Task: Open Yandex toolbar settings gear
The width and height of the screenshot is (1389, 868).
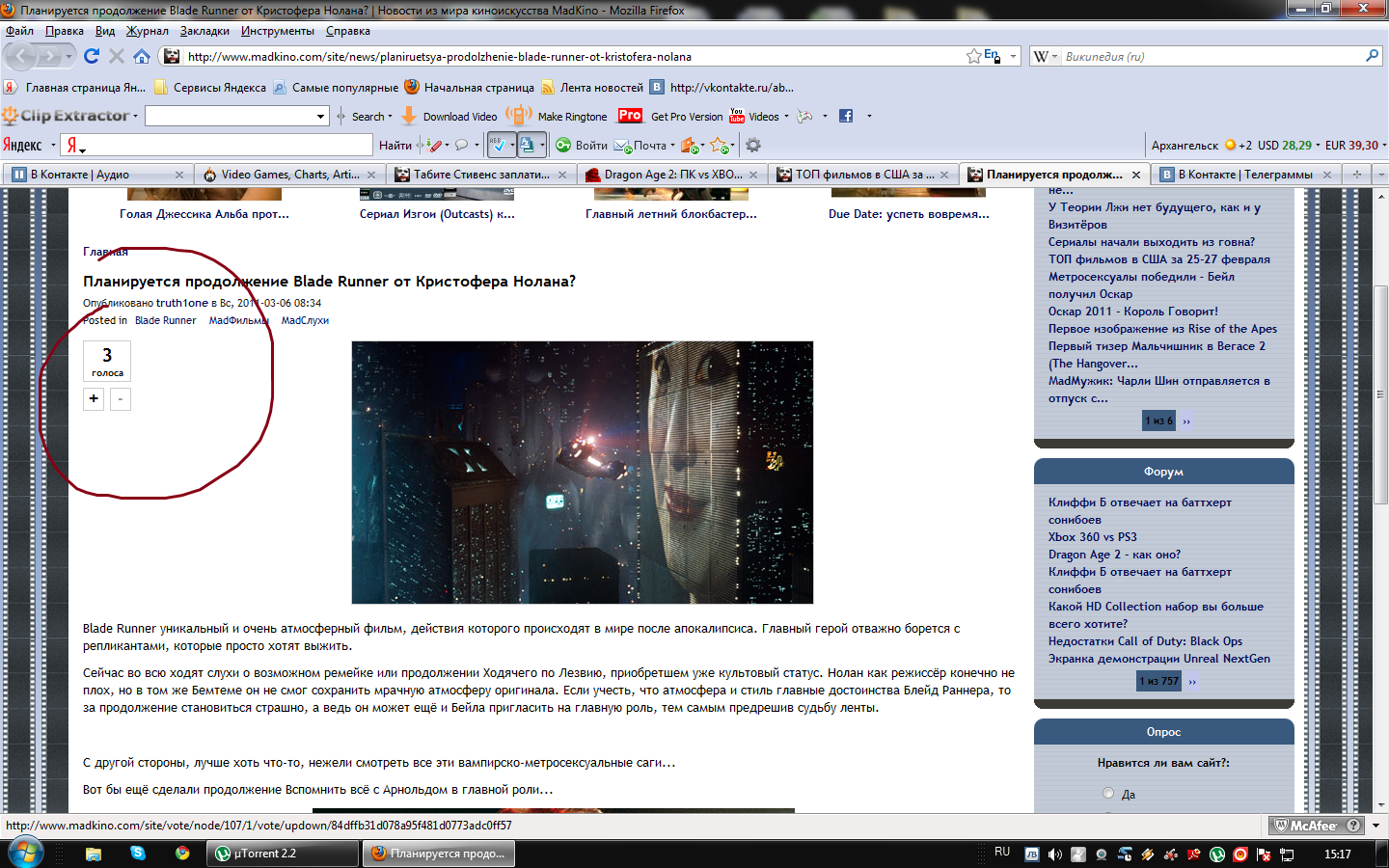Action: (753, 145)
